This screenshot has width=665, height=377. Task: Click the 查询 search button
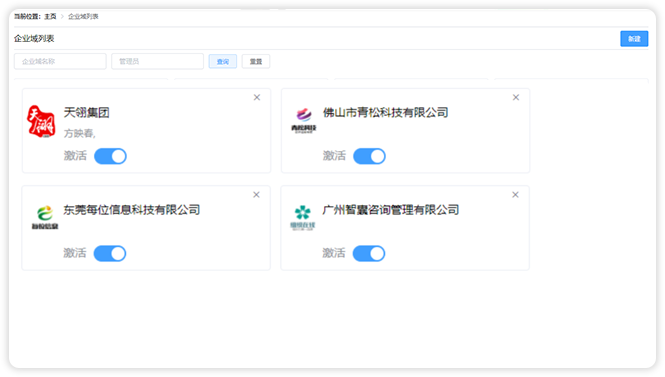[223, 61]
